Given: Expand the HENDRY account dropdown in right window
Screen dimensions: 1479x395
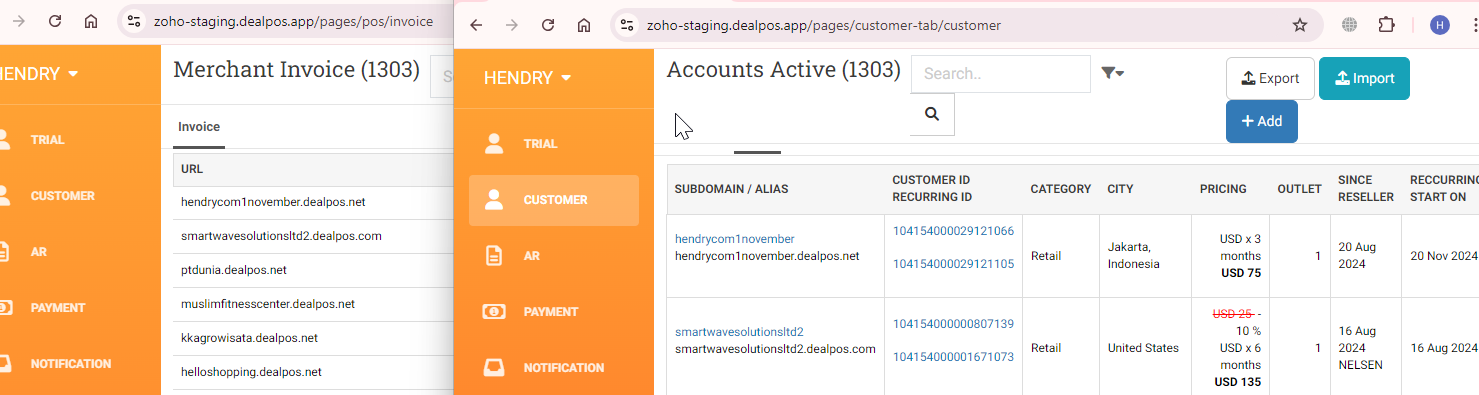Looking at the screenshot, I should pyautogui.click(x=528, y=78).
